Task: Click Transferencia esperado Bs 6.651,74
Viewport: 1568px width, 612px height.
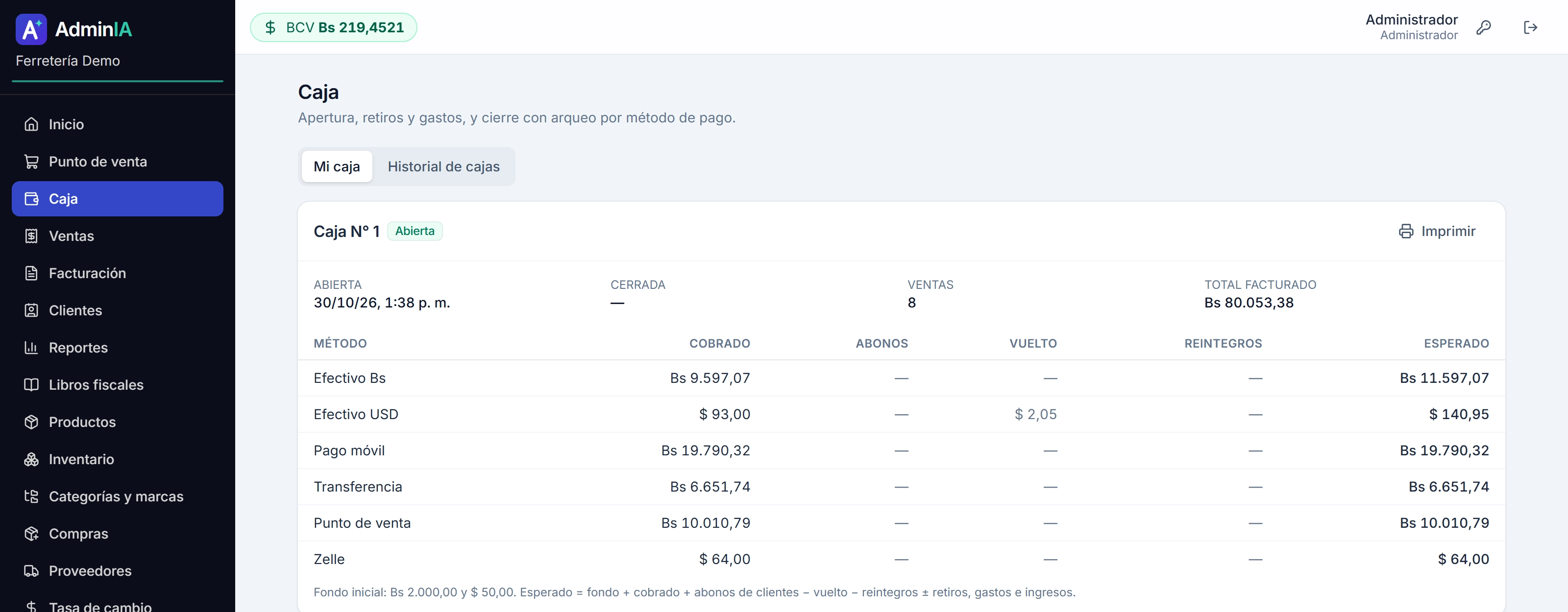Action: 1449,487
